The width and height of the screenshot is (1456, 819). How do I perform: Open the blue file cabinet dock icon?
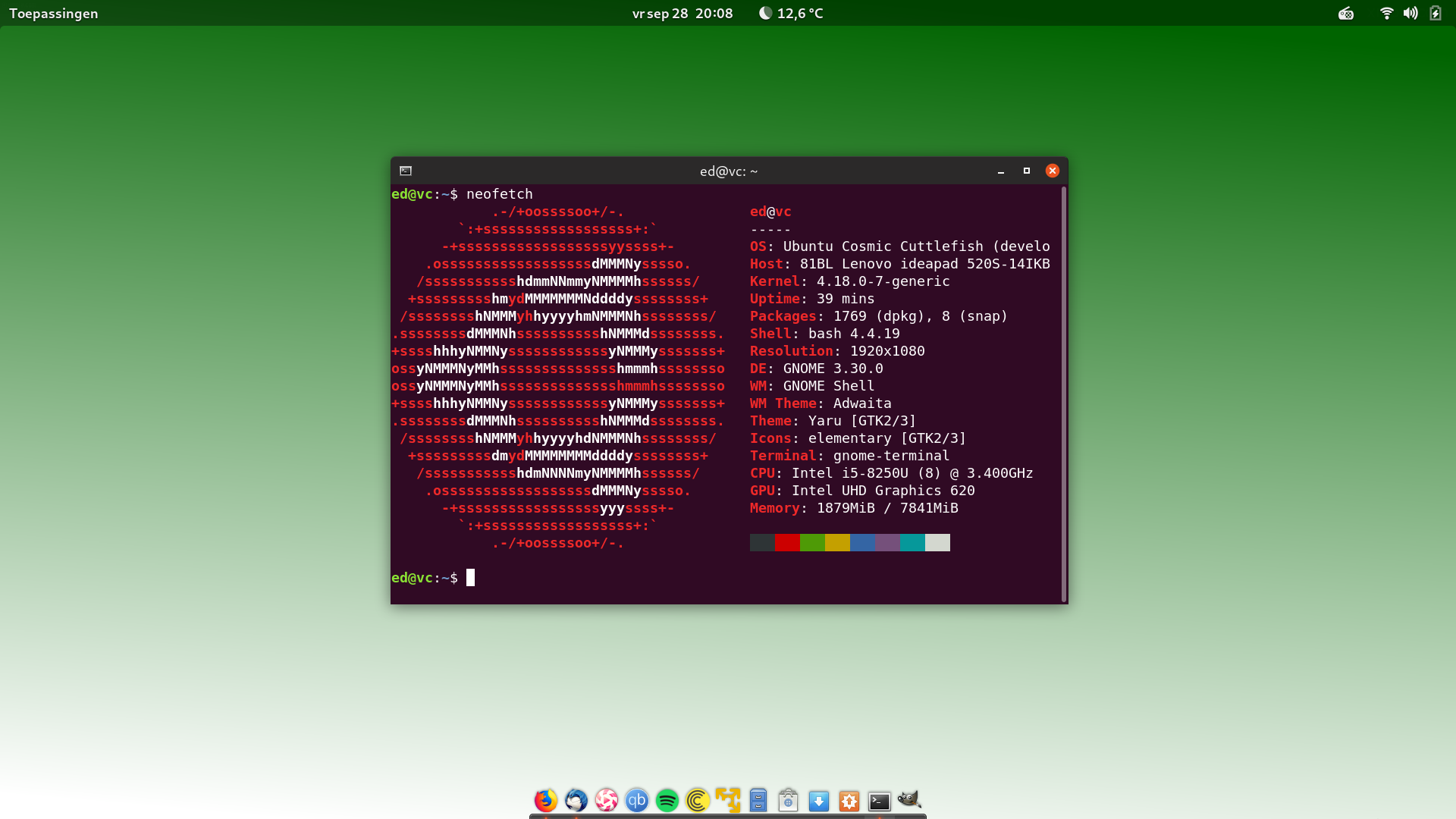point(758,800)
